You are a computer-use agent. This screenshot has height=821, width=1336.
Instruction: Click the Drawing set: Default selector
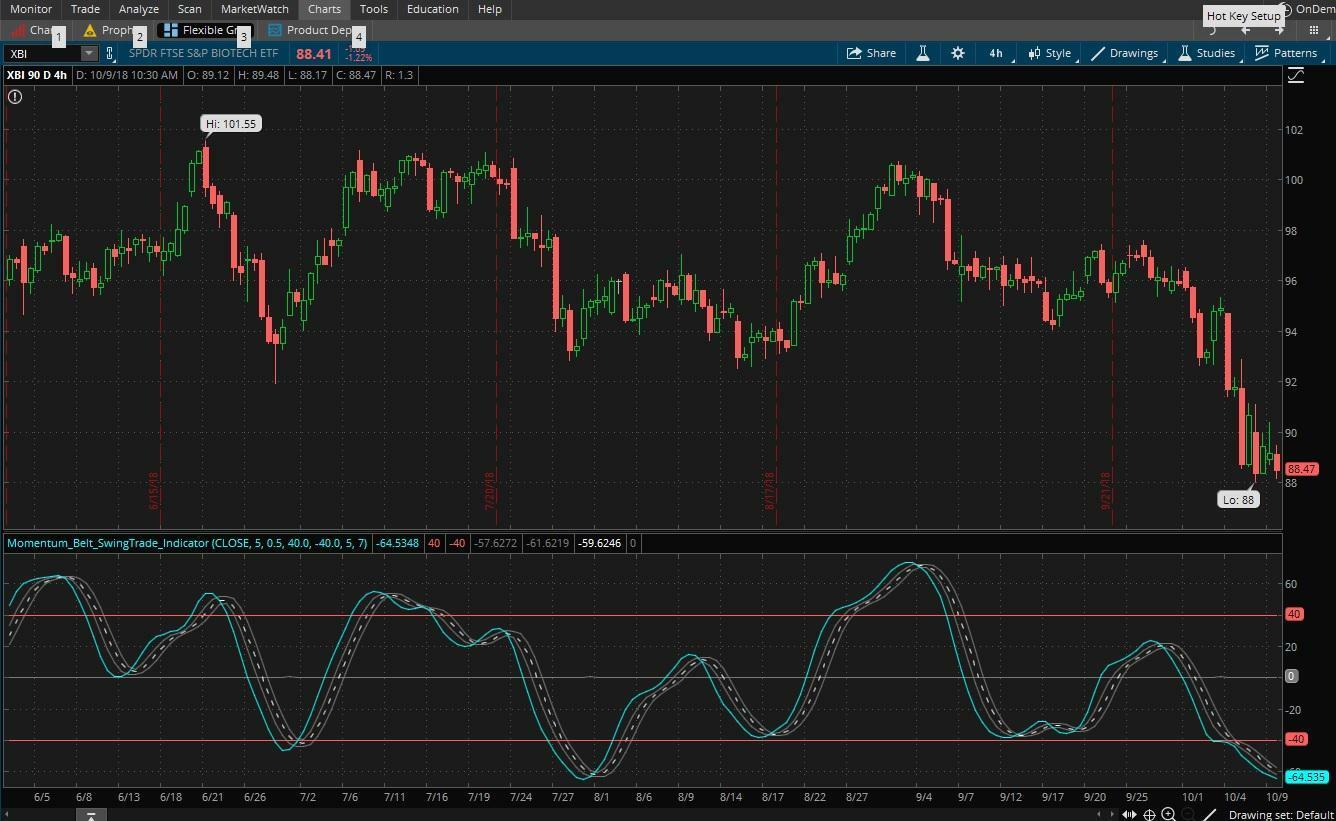pos(1282,815)
